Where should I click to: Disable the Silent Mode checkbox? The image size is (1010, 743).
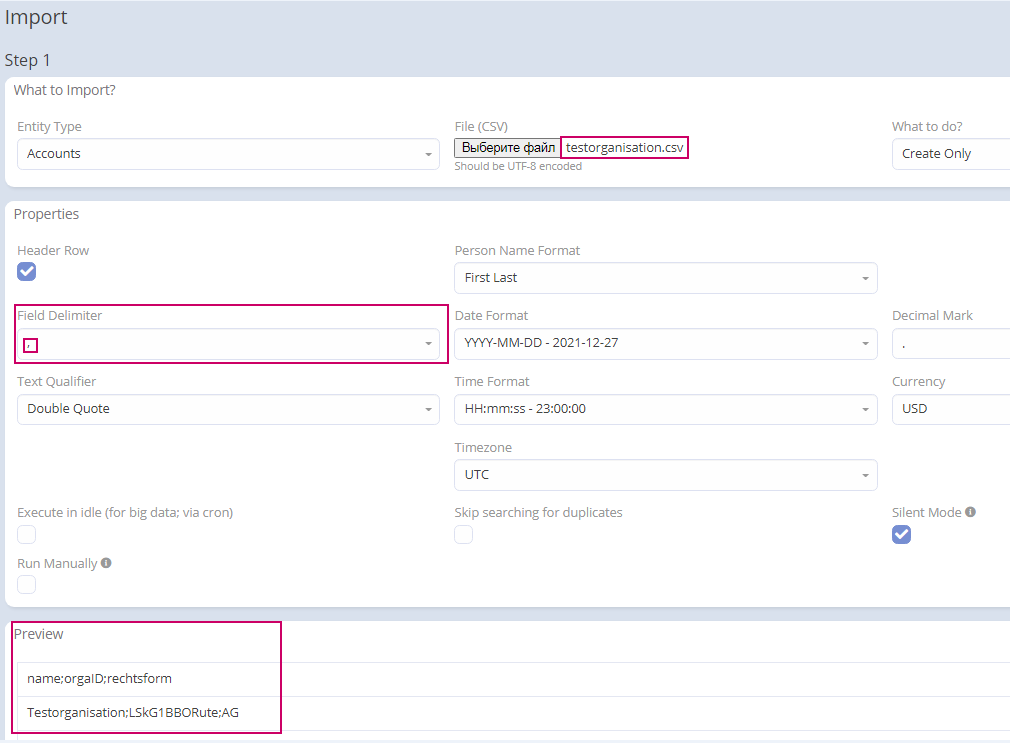901,534
